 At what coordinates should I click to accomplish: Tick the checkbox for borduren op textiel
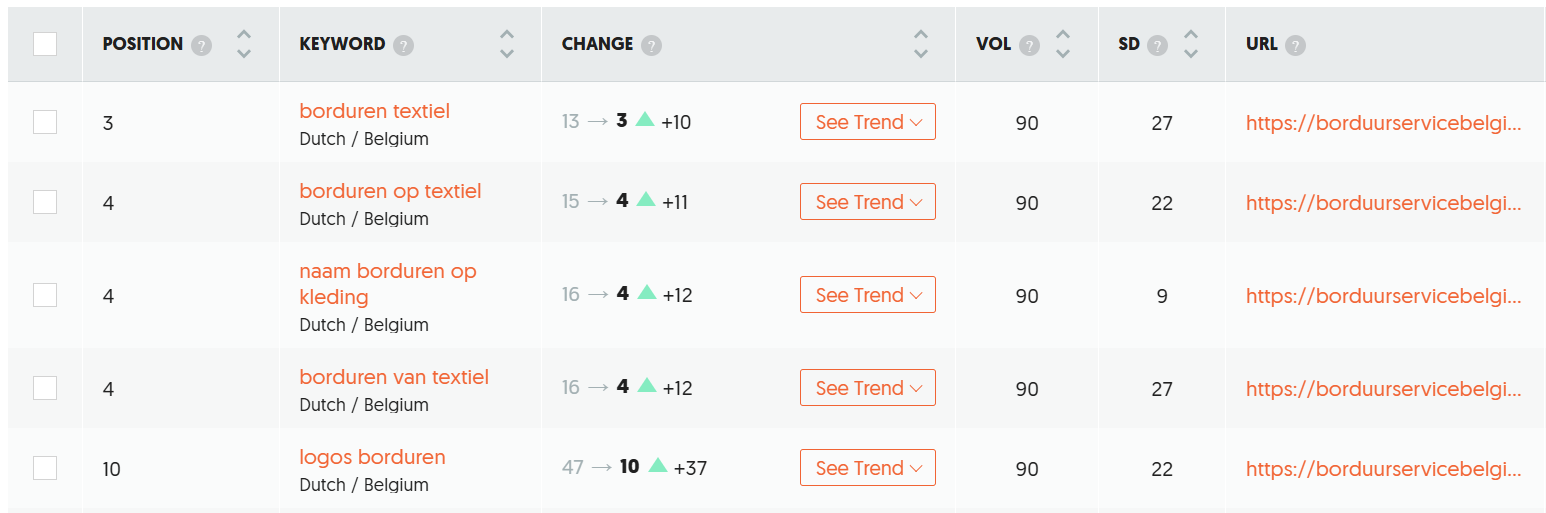[45, 202]
